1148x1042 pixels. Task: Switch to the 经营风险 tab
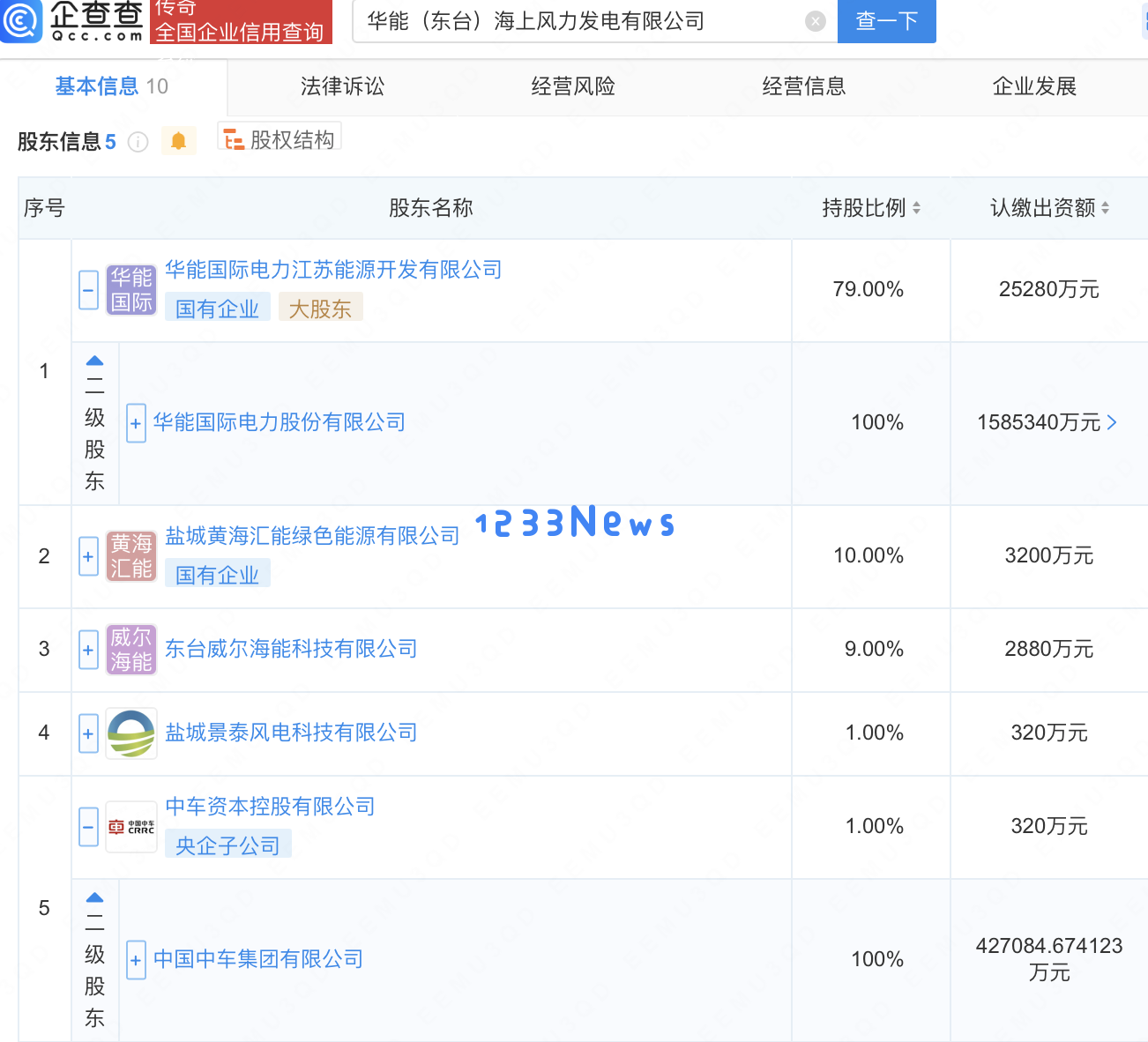click(x=572, y=86)
